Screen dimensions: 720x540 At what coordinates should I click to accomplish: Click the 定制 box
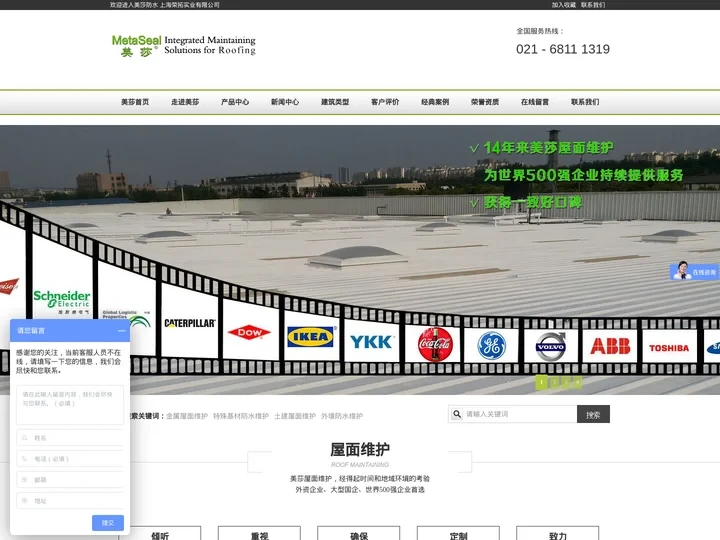pos(458,533)
